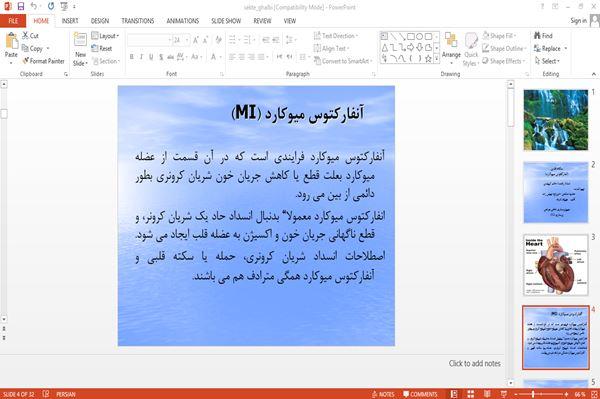Expand Shape Outline options

pyautogui.click(x=504, y=48)
